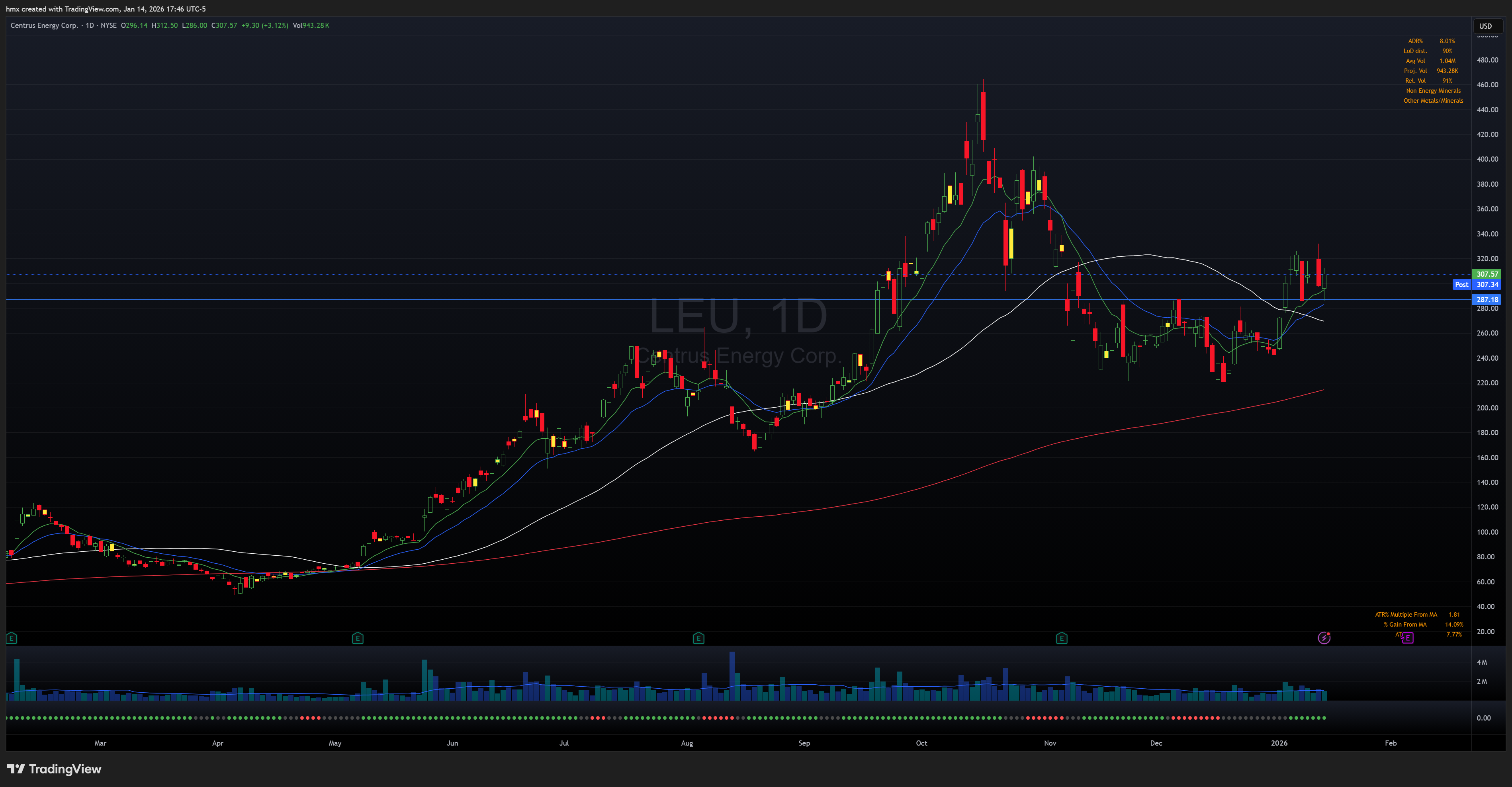Image resolution: width=1512 pixels, height=787 pixels.
Task: Click the ADR% stat in info table
Action: (x=1415, y=41)
